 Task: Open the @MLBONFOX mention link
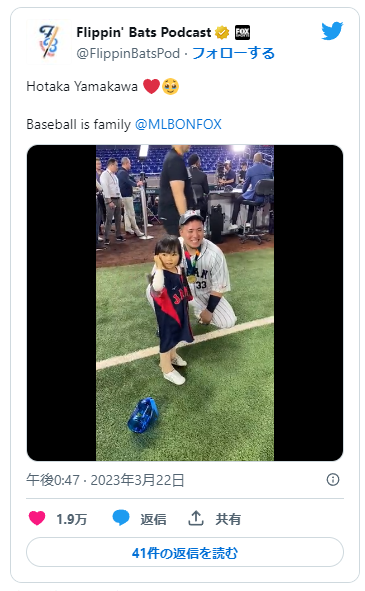point(178,124)
